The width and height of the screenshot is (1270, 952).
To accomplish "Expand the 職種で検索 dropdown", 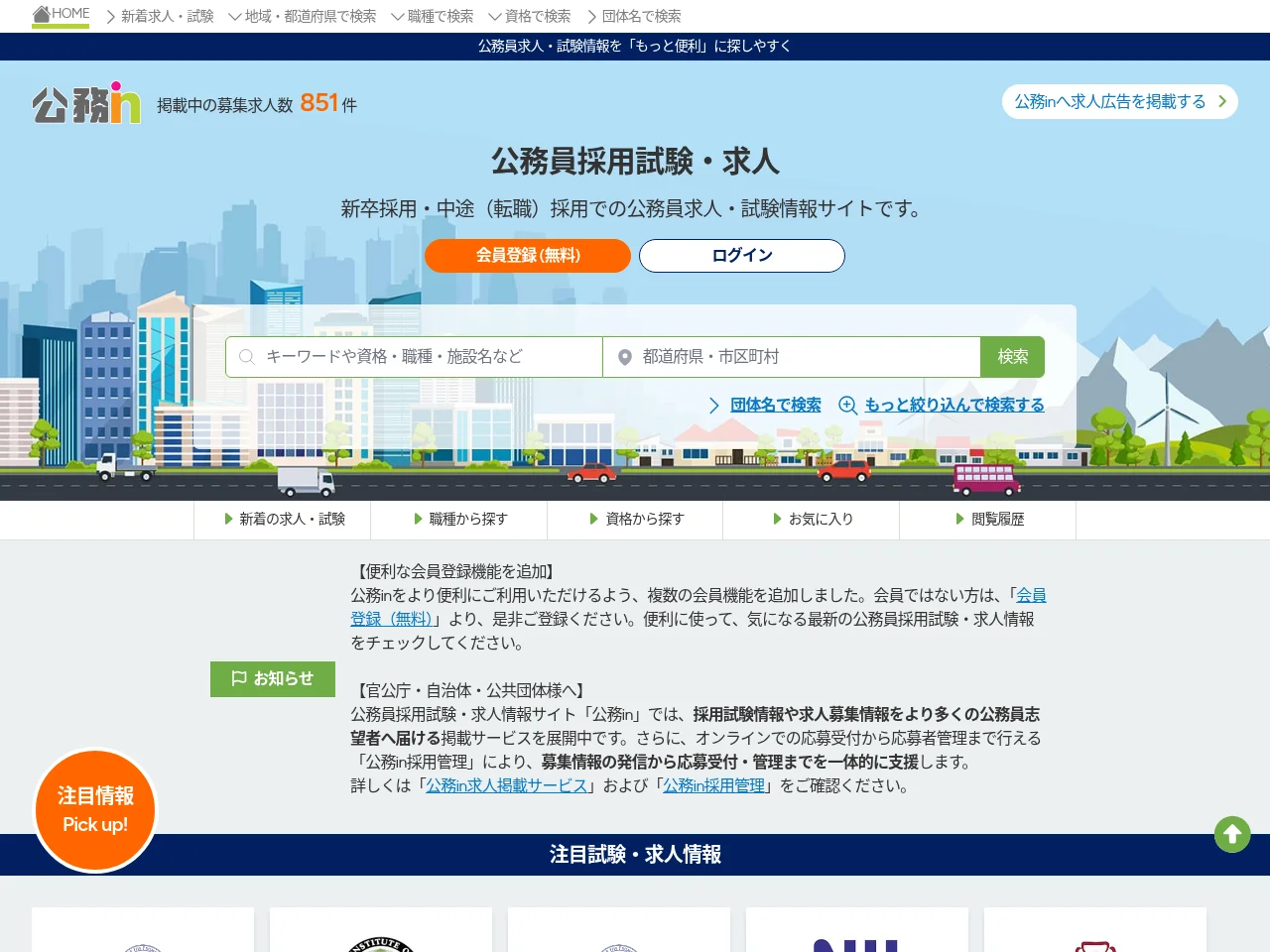I will click(x=432, y=16).
